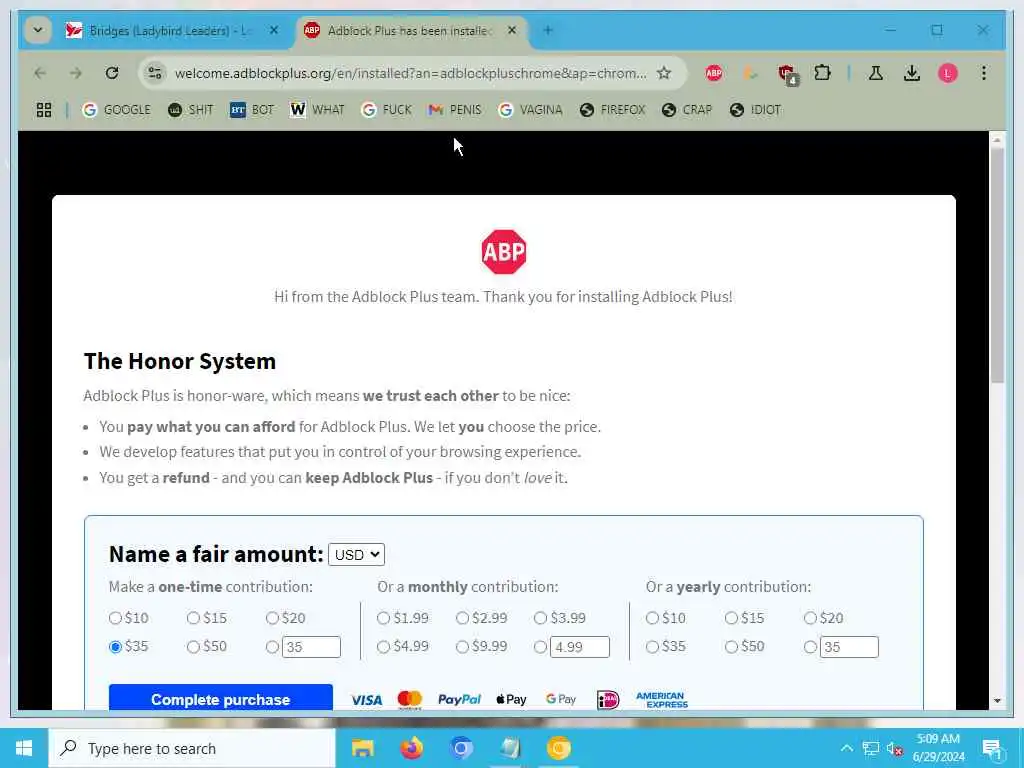Open the IDIOT bookmark
This screenshot has height=768, width=1024.
point(755,110)
